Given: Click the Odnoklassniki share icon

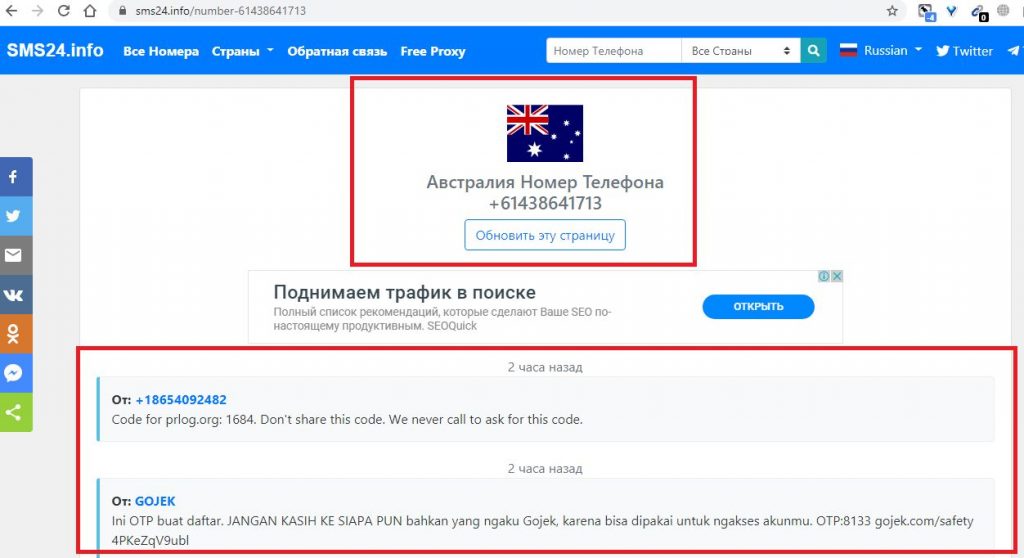Looking at the screenshot, I should pos(14,334).
